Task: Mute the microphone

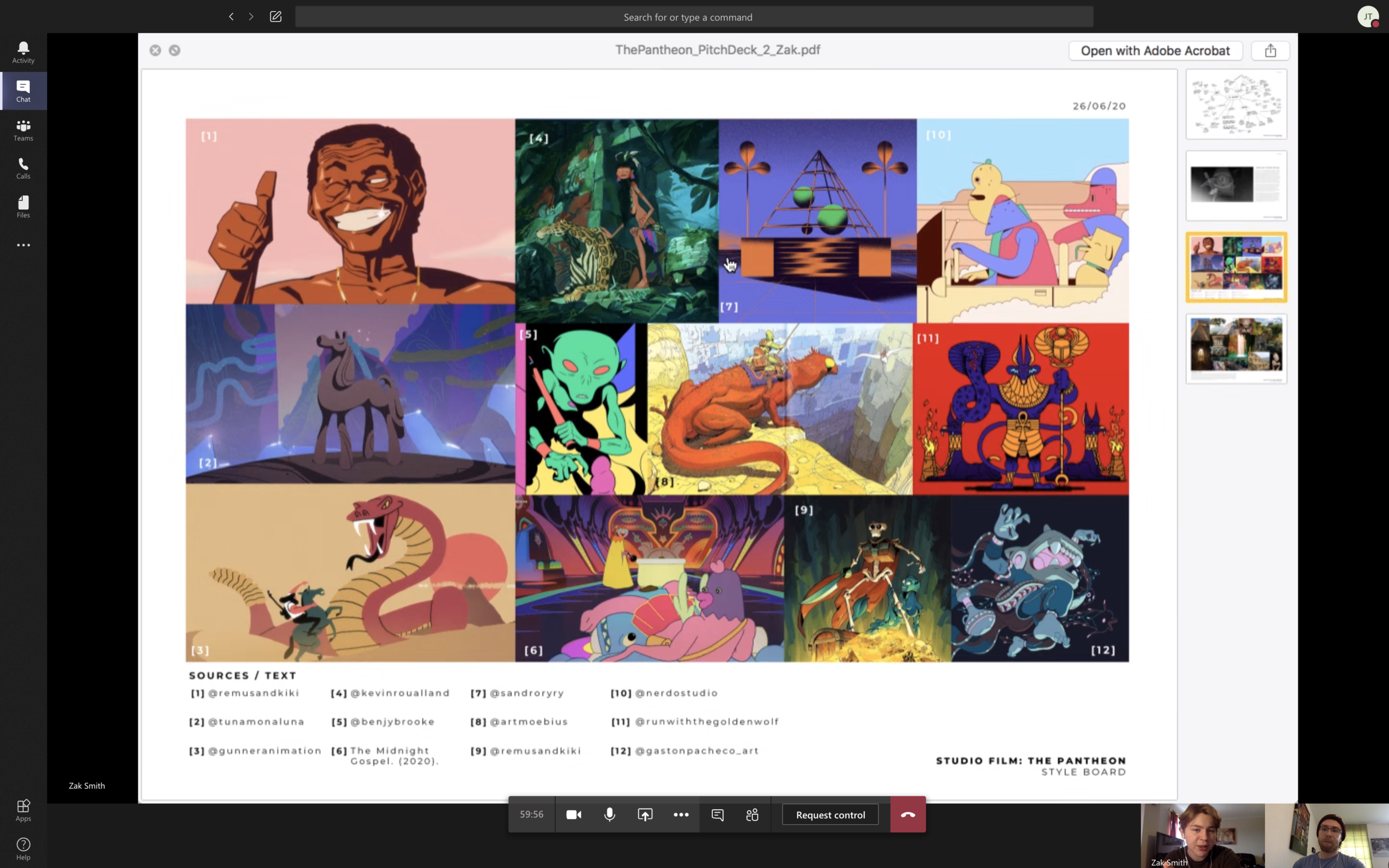Action: pyautogui.click(x=609, y=814)
